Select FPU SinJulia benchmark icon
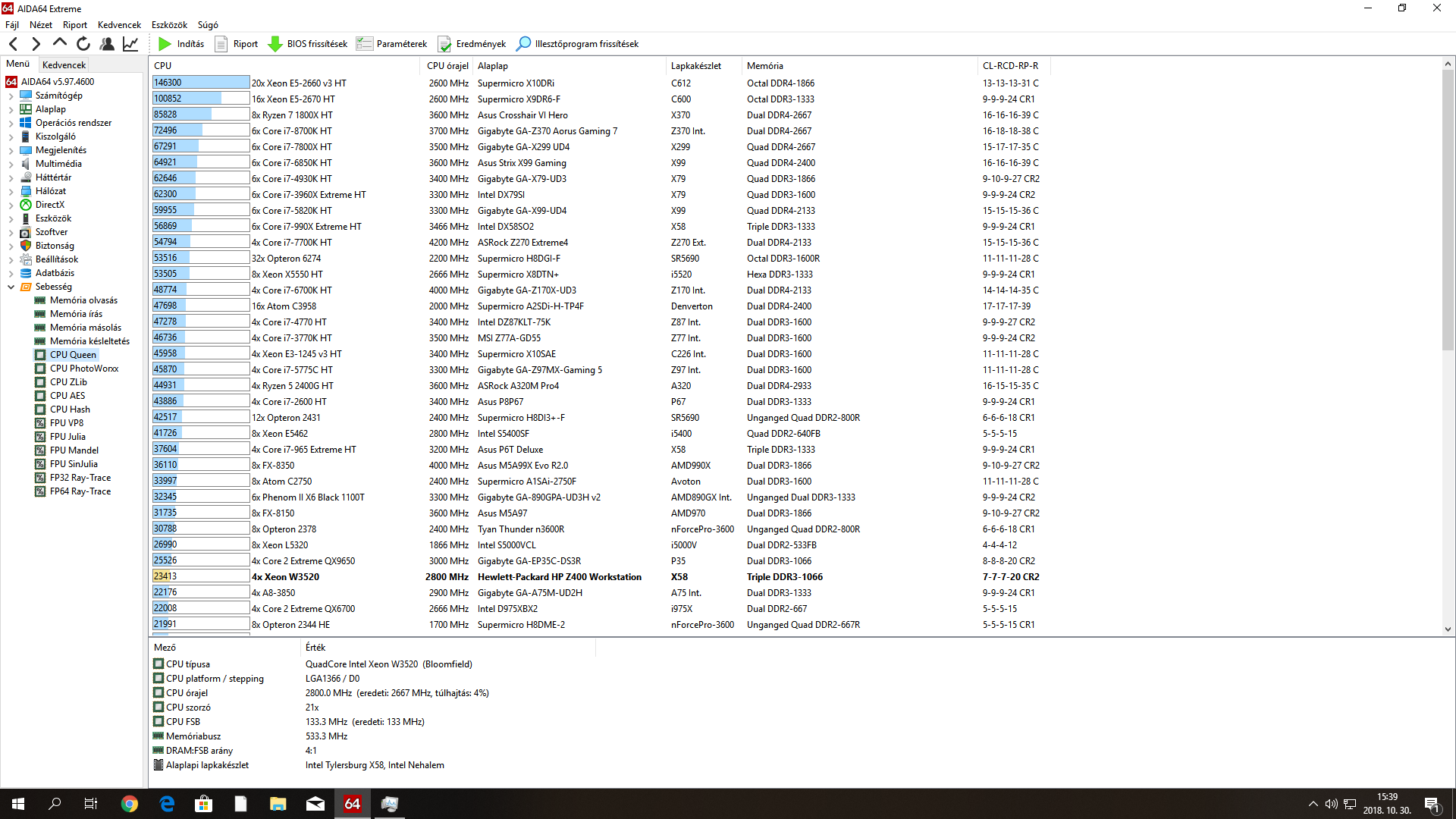Viewport: 1456px width, 819px height. [x=40, y=464]
